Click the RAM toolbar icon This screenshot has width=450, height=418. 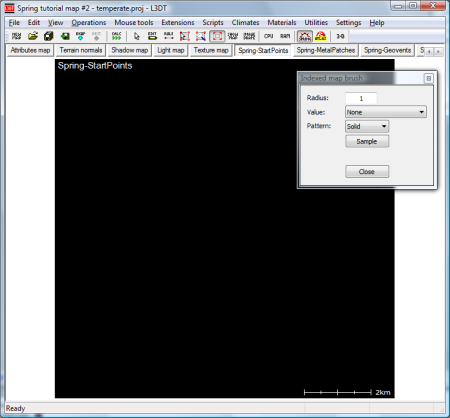(285, 36)
